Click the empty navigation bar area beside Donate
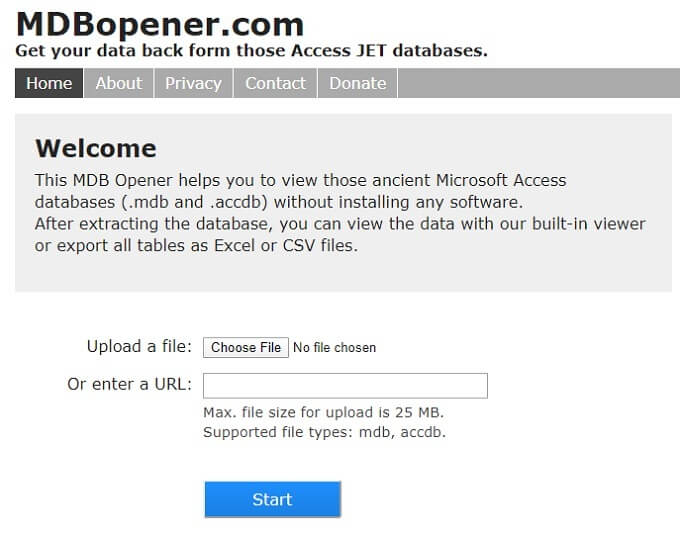680x538 pixels. click(x=538, y=83)
